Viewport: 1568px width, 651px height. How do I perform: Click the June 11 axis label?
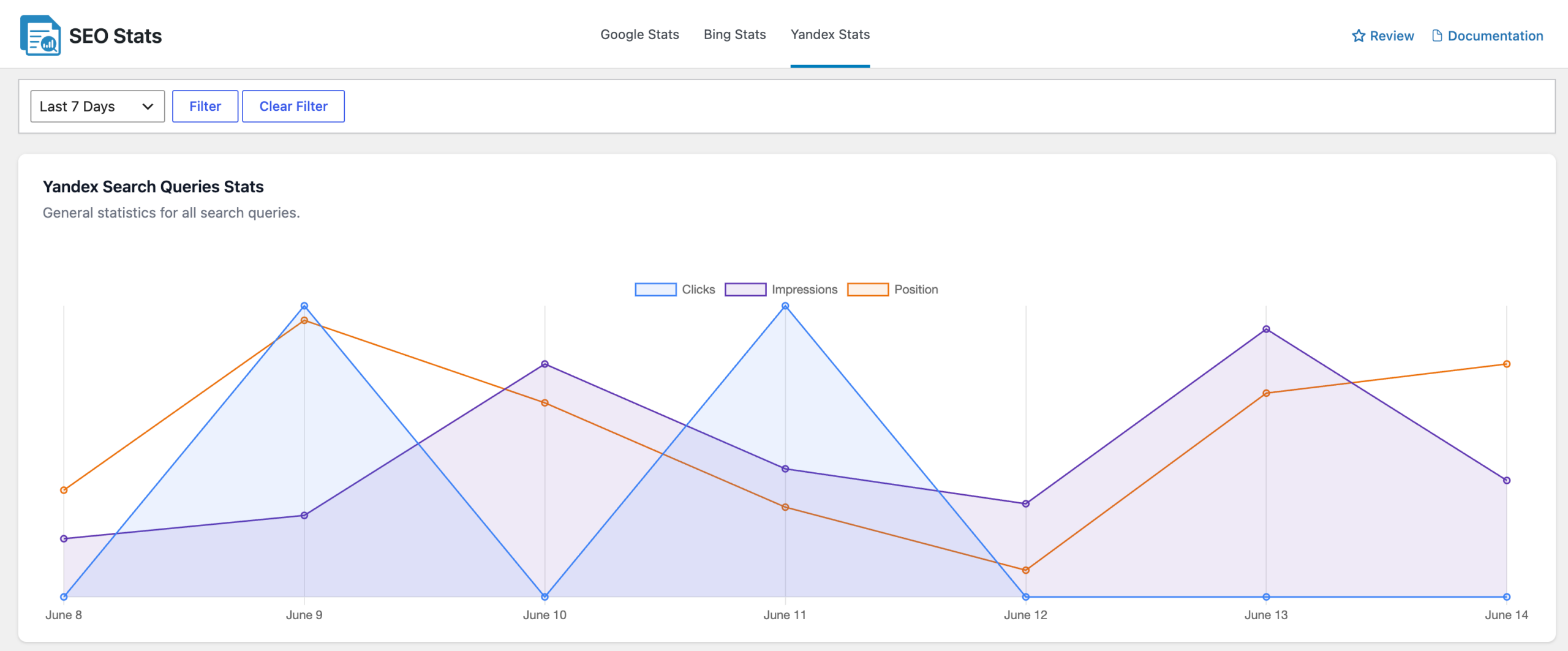(x=785, y=615)
